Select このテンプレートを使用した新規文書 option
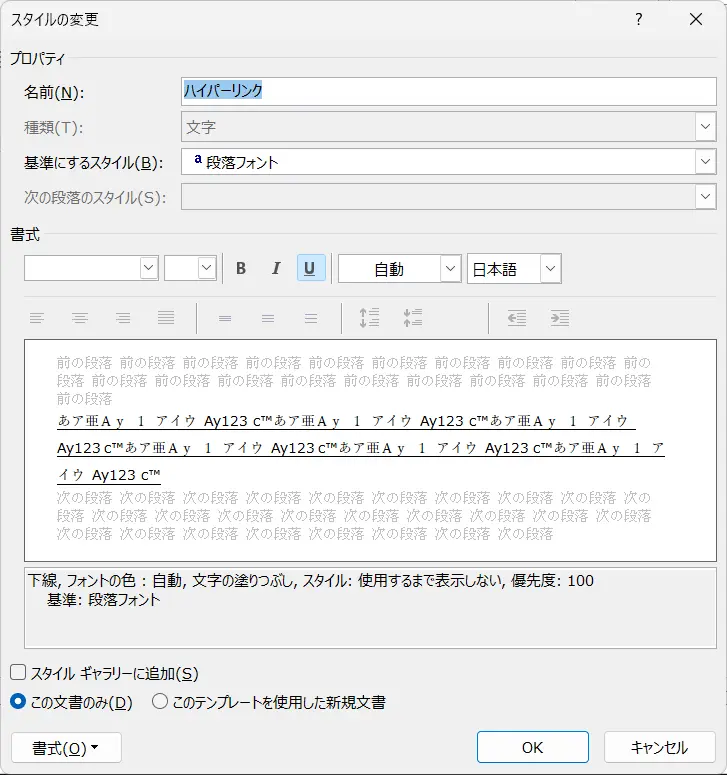 [x=160, y=702]
